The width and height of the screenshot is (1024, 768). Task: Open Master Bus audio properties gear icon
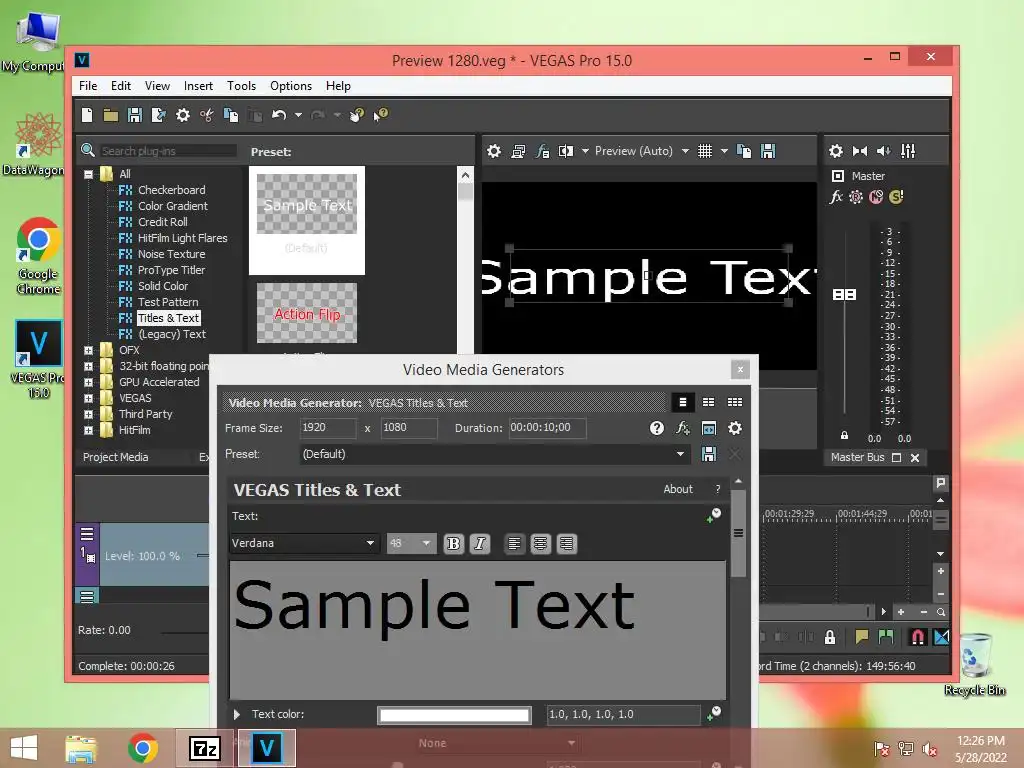point(836,152)
